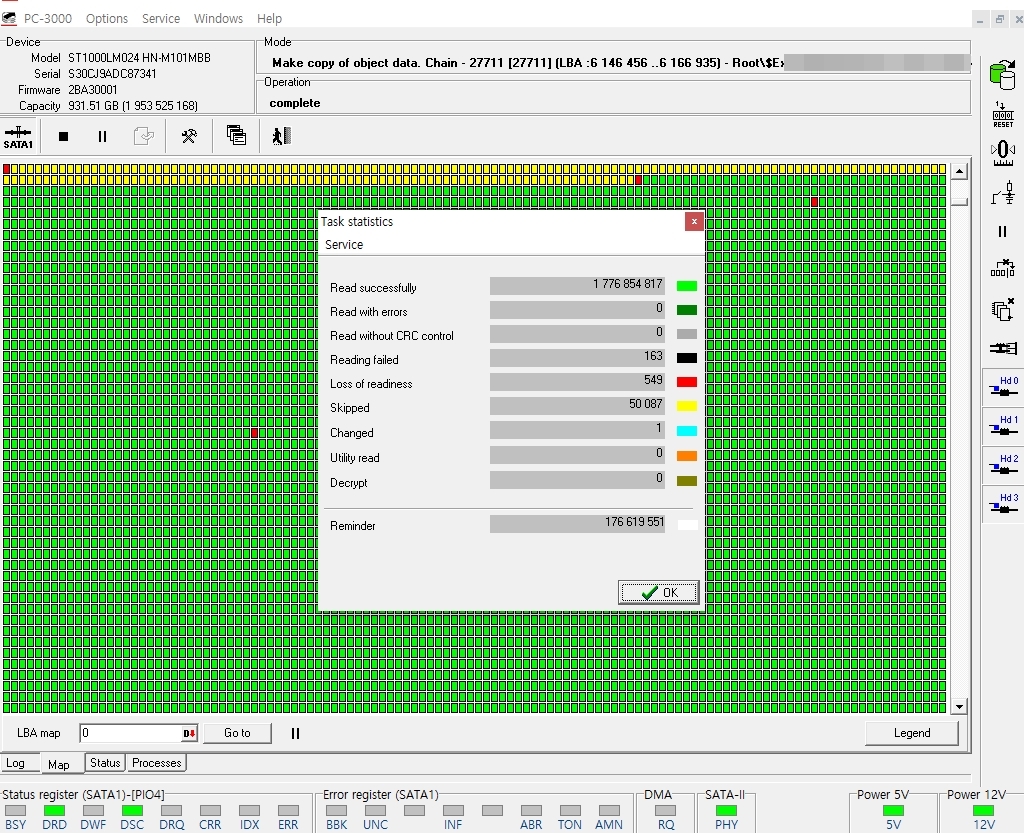Click the Skipped yellow swatch
This screenshot has width=1024, height=833.
(686, 406)
